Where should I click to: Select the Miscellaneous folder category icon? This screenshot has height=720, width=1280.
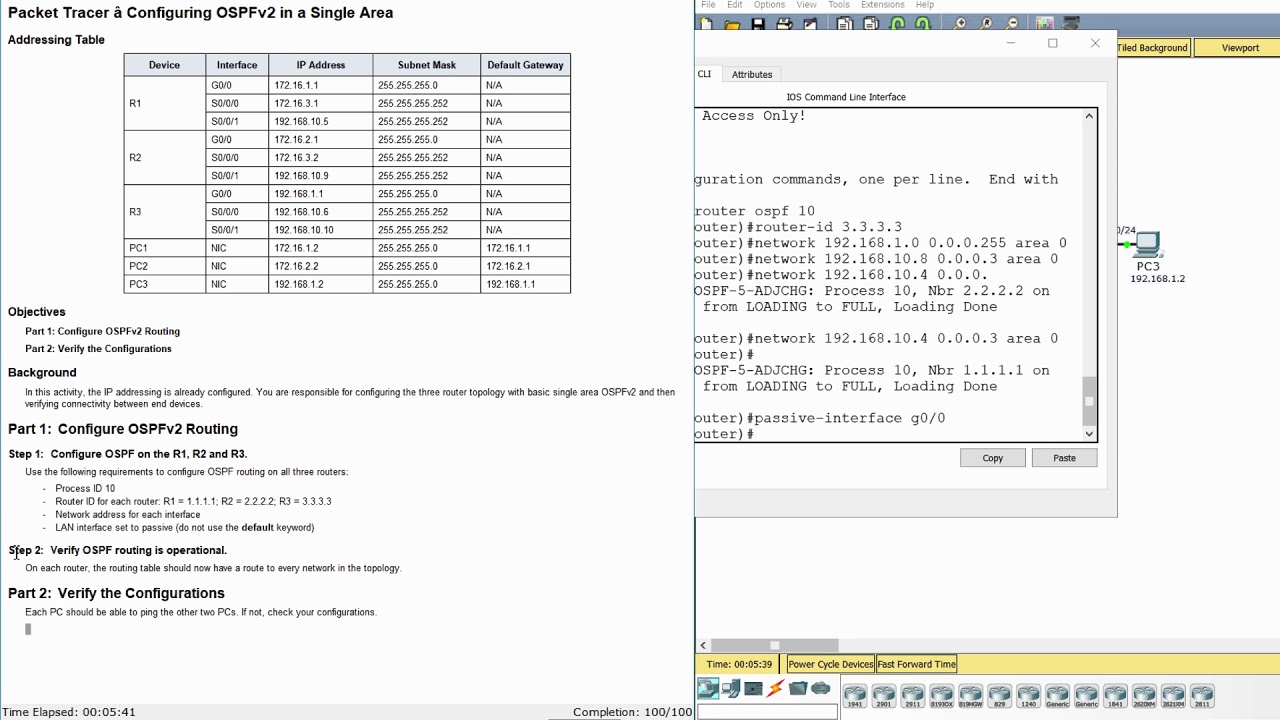[x=798, y=688]
